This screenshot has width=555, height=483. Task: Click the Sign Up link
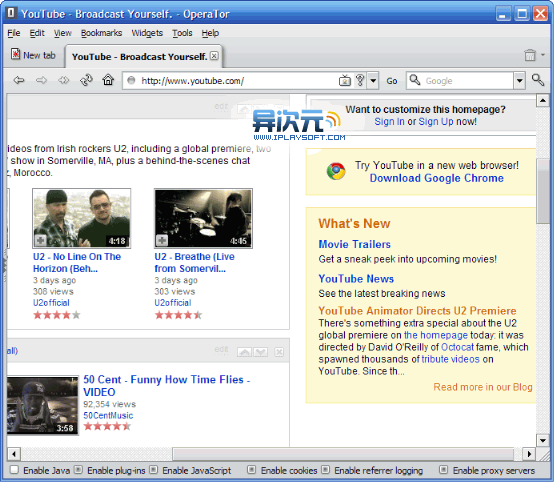click(x=436, y=121)
